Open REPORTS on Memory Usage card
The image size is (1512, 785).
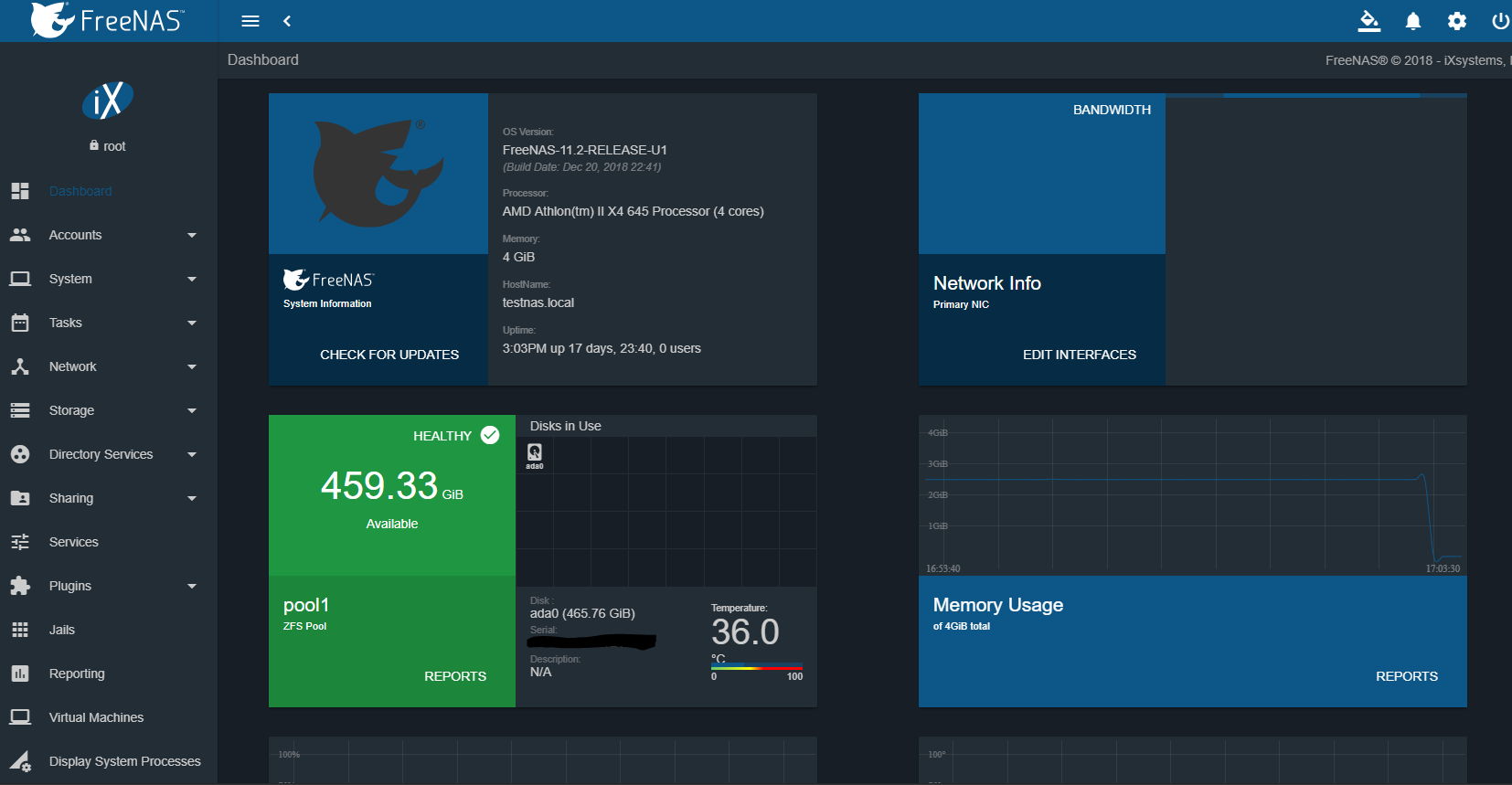[1407, 676]
